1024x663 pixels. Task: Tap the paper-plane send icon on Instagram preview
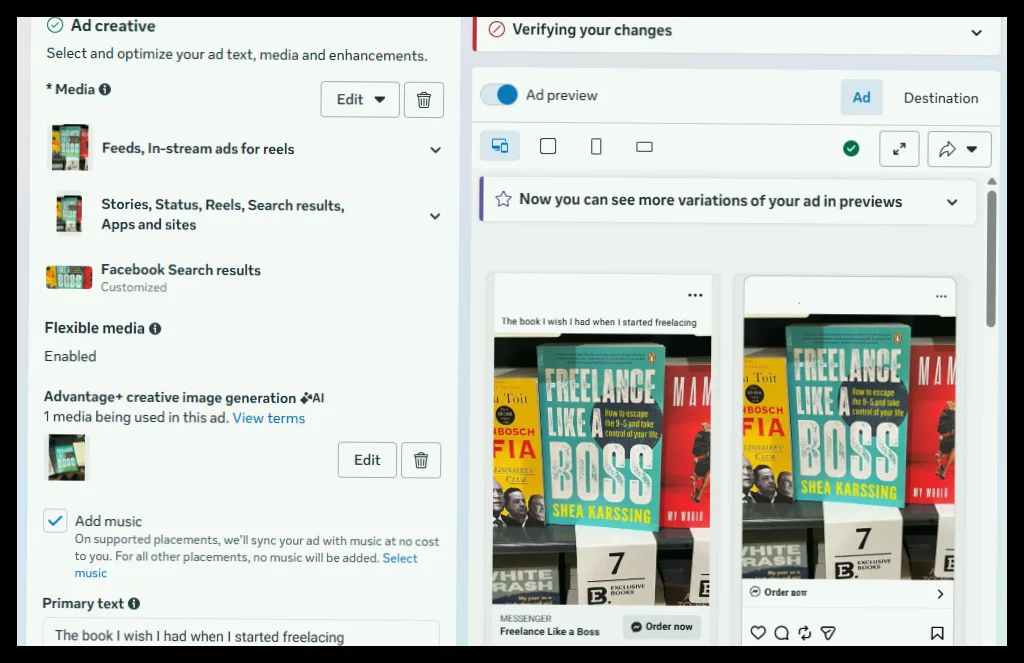828,632
